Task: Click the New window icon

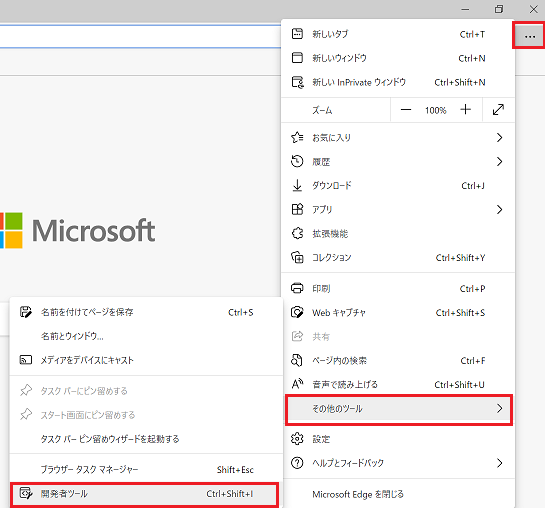Action: (x=297, y=58)
